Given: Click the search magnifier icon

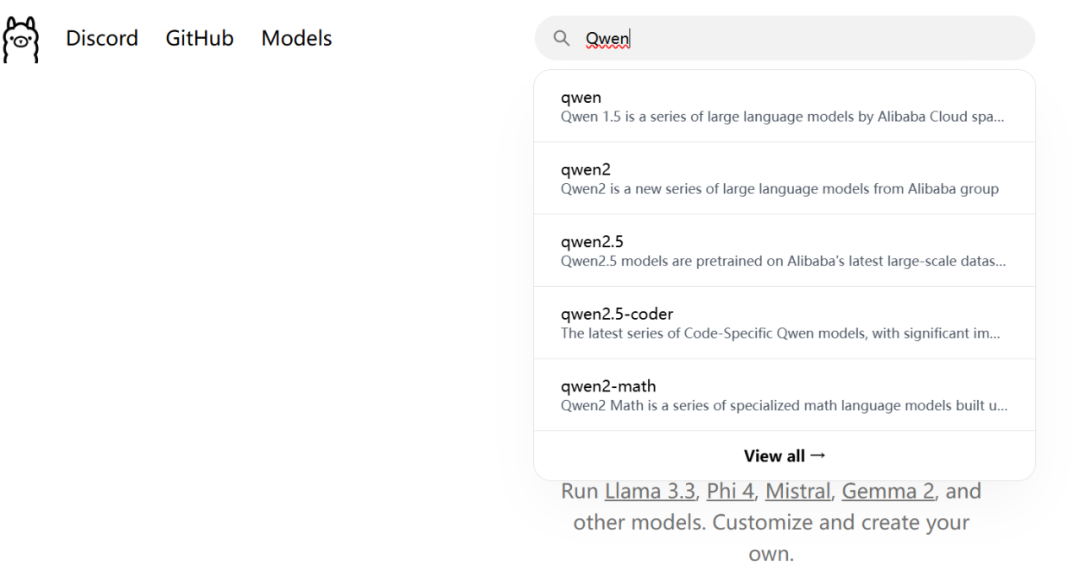Looking at the screenshot, I should click(x=561, y=38).
